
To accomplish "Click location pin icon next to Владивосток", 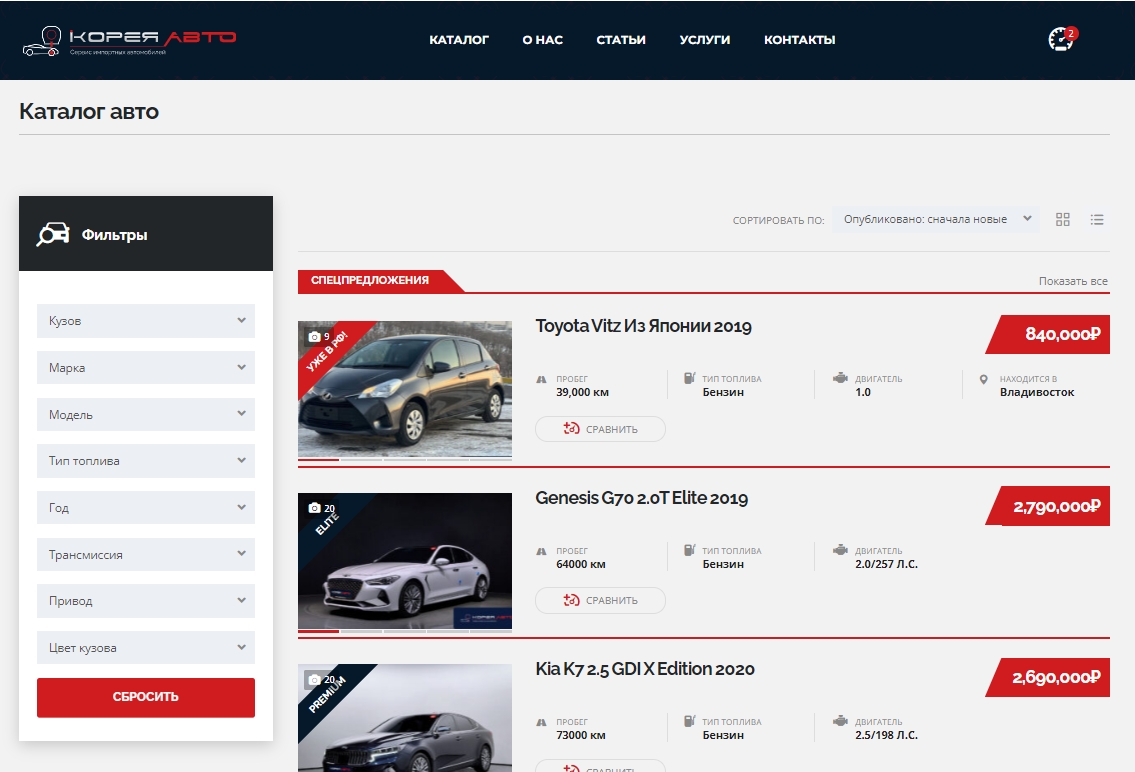I will click(x=983, y=379).
